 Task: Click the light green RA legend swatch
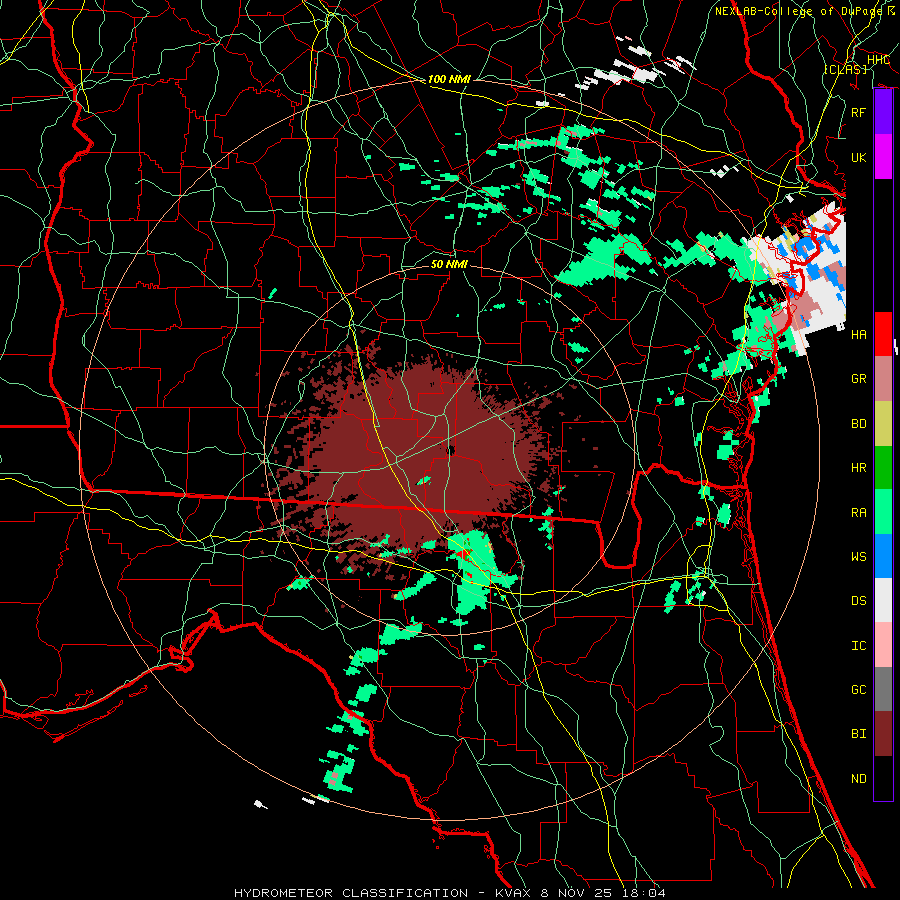pos(883,512)
